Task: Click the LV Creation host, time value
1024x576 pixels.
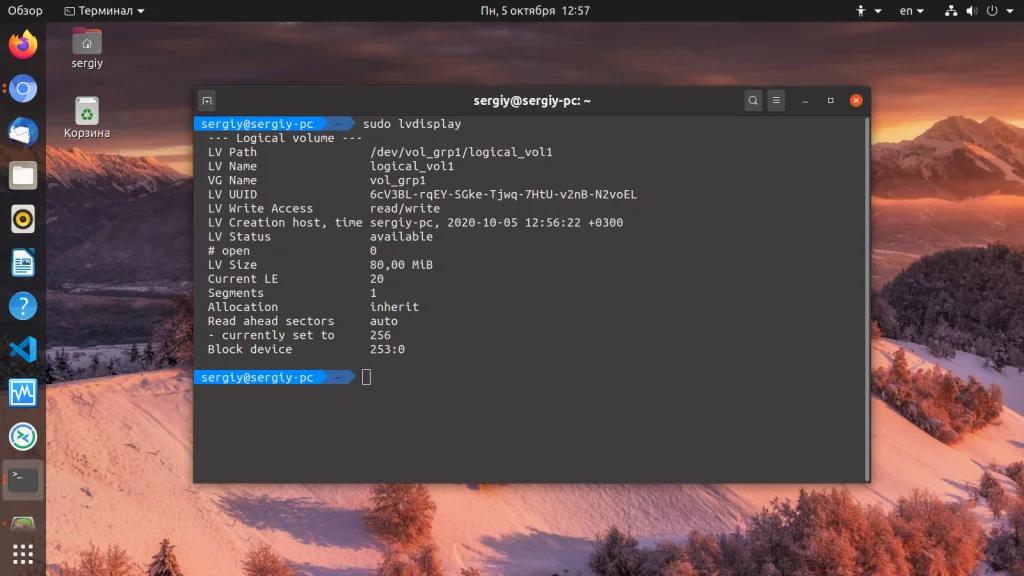Action: tap(496, 223)
